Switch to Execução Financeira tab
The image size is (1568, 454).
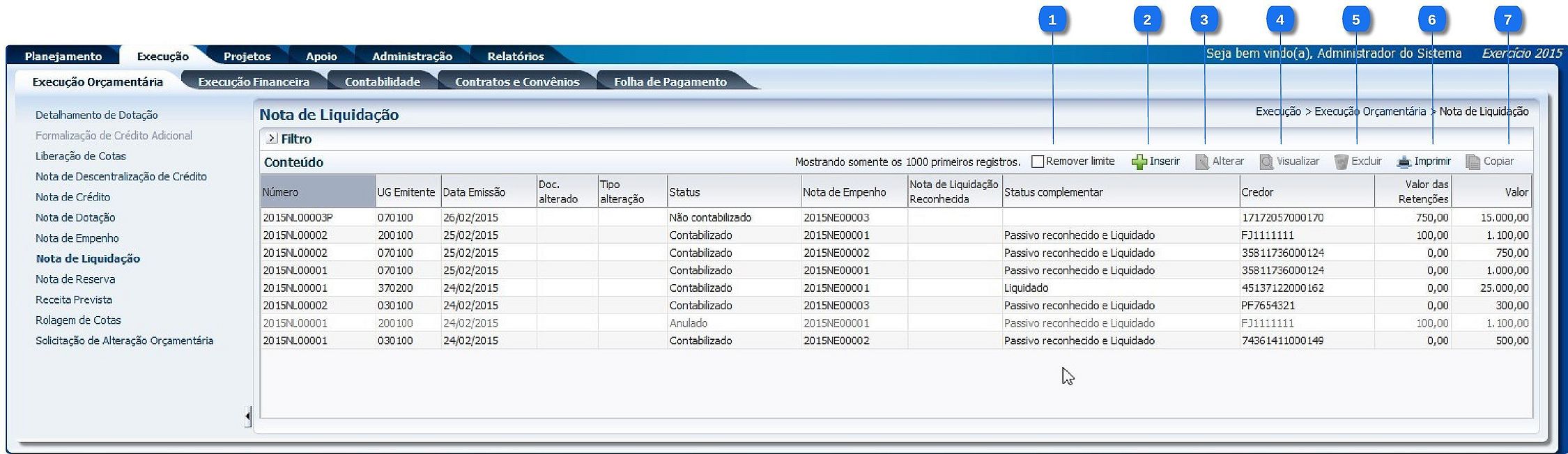tap(254, 81)
